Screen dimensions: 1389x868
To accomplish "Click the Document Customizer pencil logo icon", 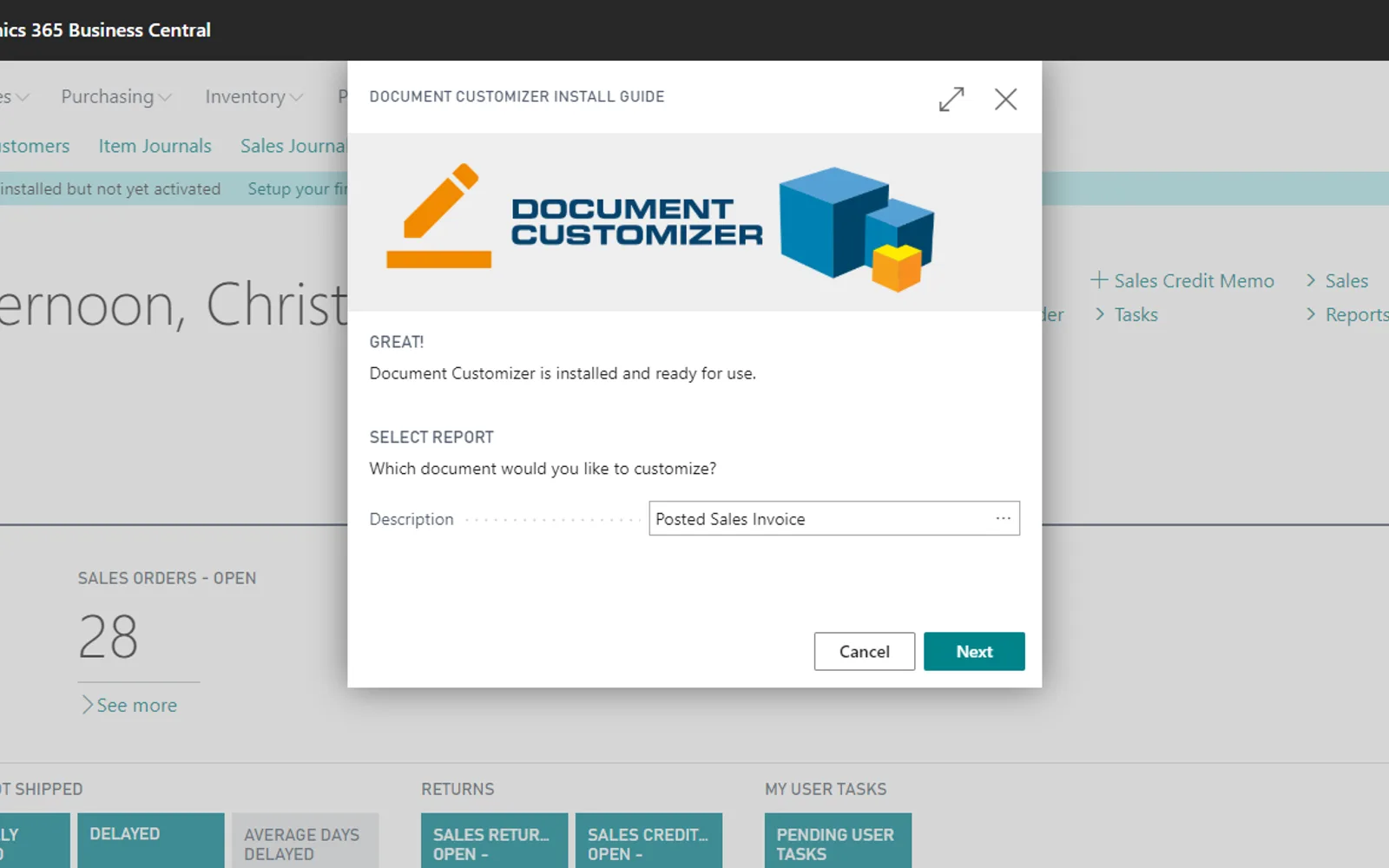I will click(x=438, y=215).
